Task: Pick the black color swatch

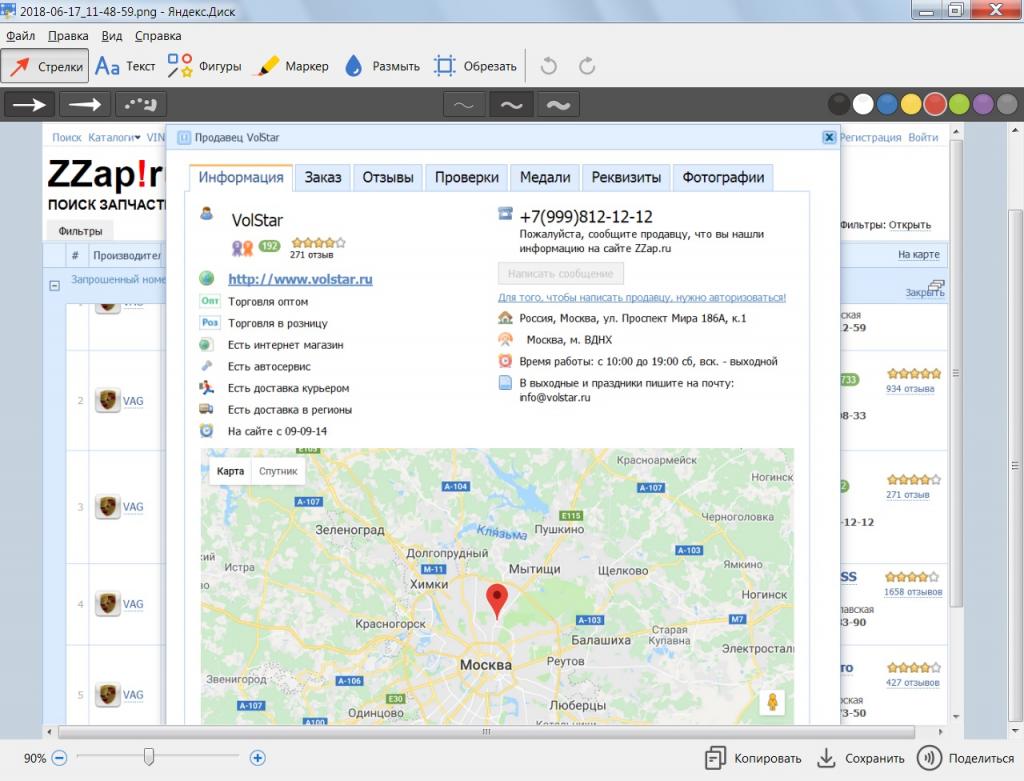Action: coord(839,104)
